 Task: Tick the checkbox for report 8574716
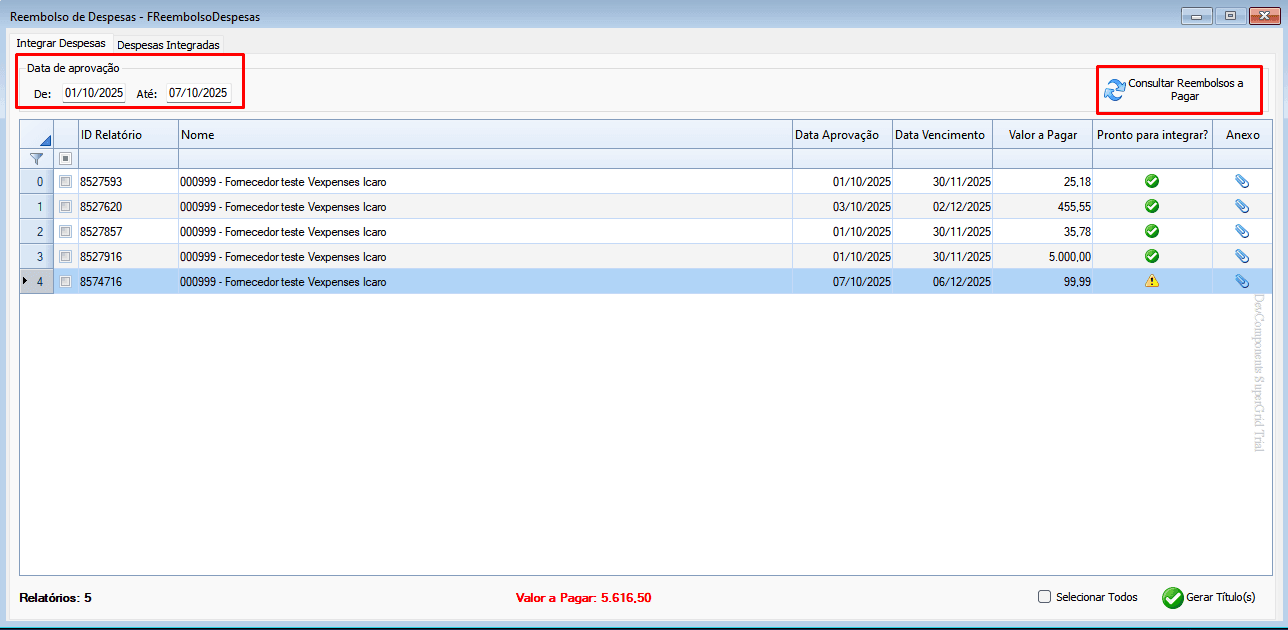click(x=65, y=281)
